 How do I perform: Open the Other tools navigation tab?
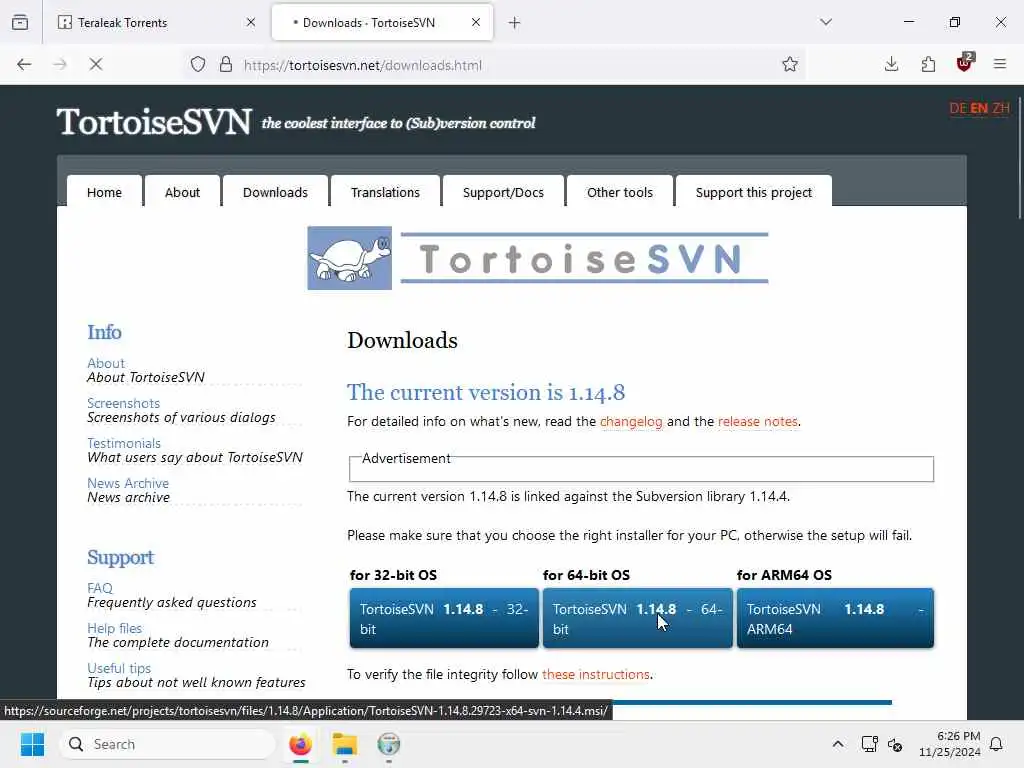coord(620,192)
